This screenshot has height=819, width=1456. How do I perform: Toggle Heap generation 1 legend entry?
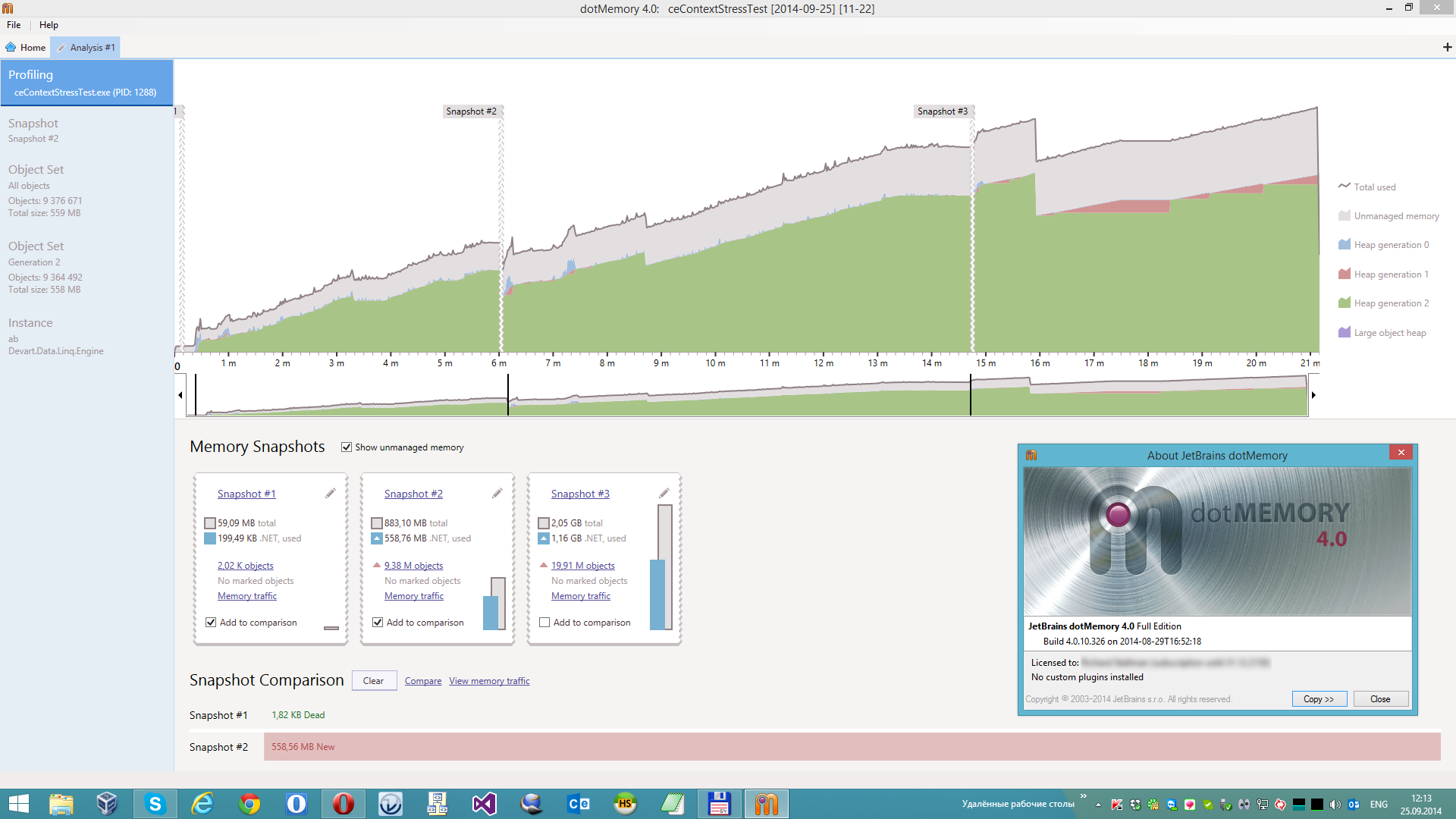click(1384, 275)
